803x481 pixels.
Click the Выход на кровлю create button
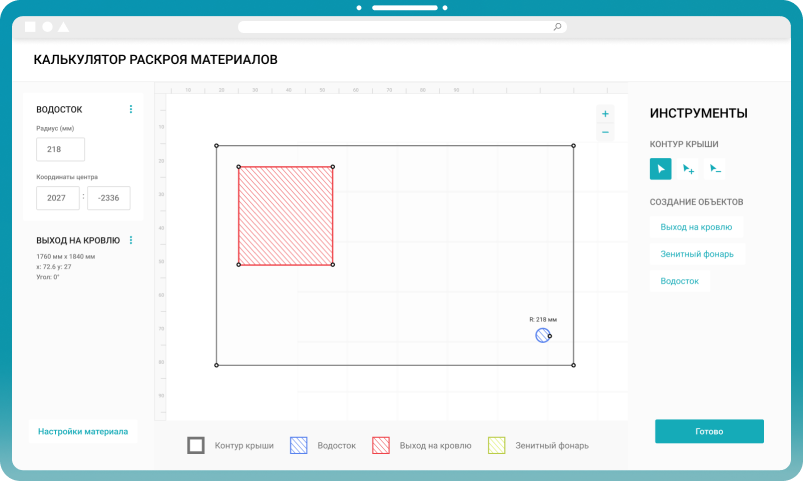[696, 227]
